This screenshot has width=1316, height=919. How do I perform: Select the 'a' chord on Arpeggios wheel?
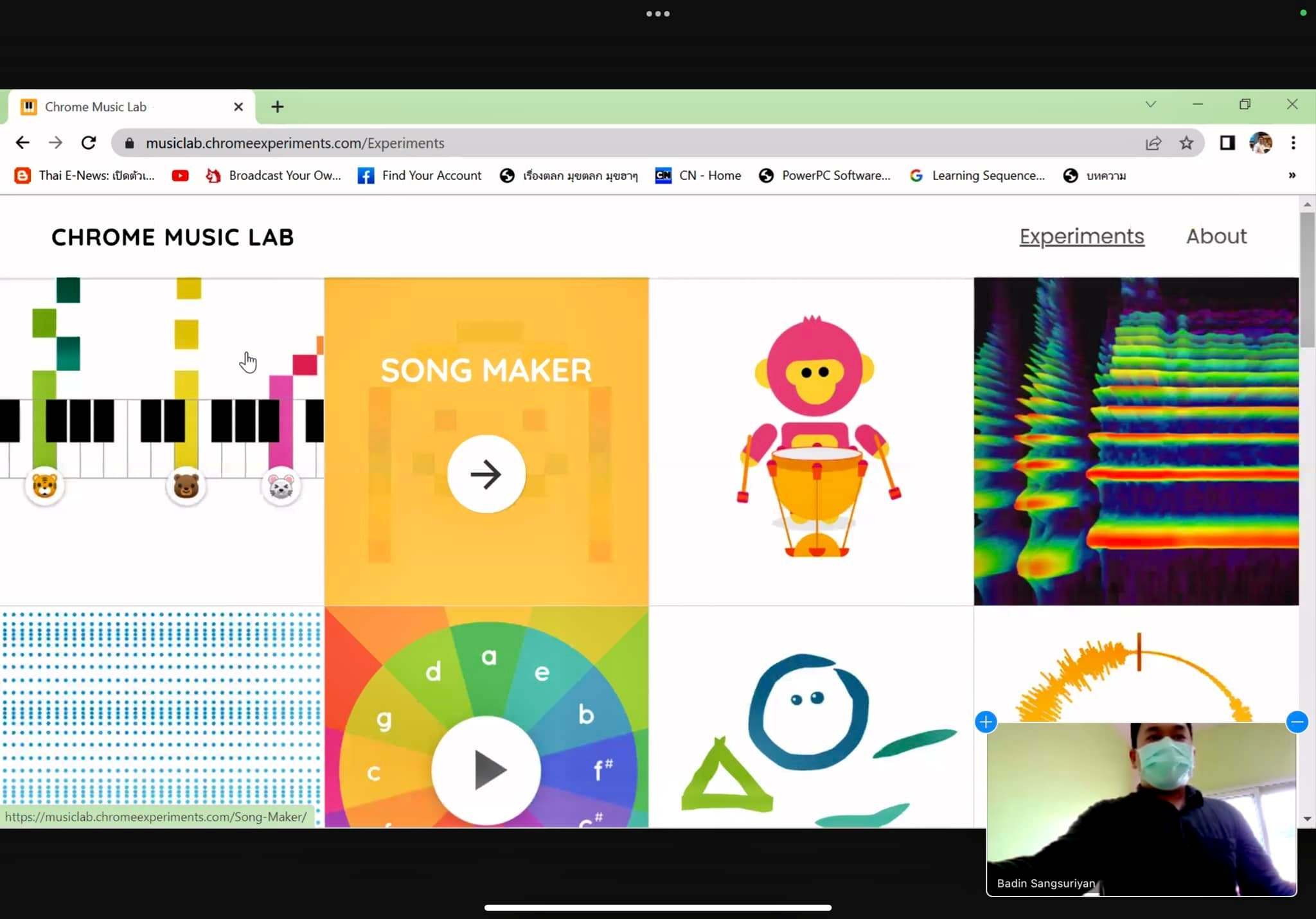(489, 657)
